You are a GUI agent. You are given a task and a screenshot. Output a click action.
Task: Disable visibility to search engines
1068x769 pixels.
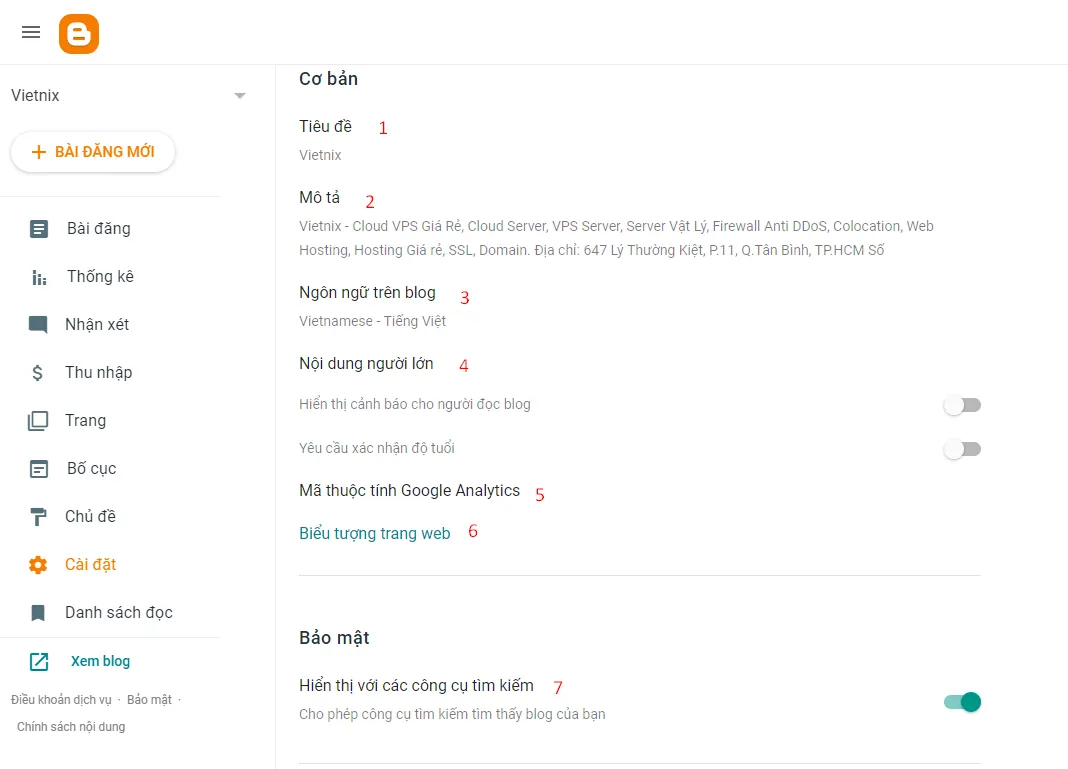(962, 702)
